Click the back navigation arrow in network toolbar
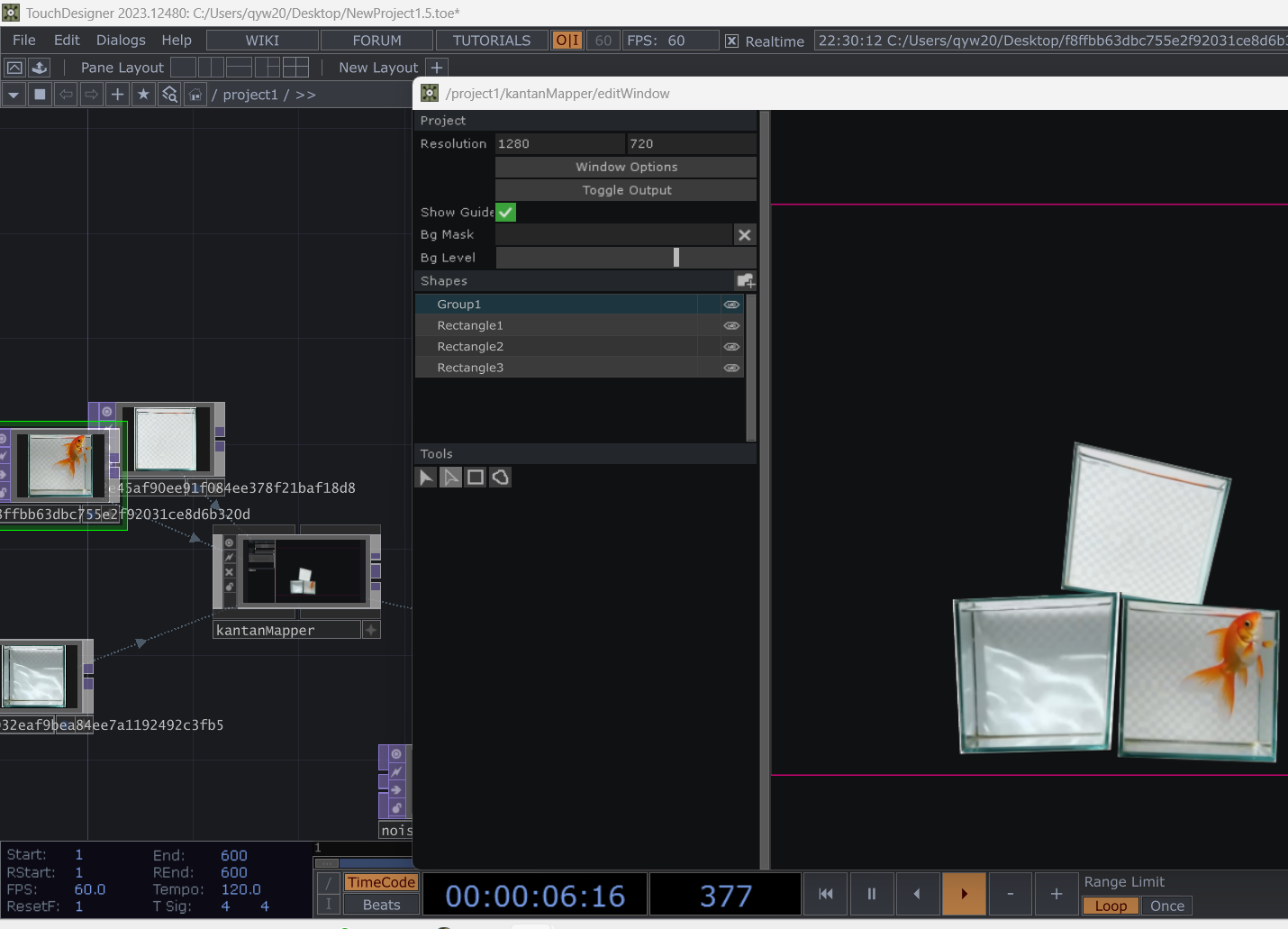 (65, 94)
